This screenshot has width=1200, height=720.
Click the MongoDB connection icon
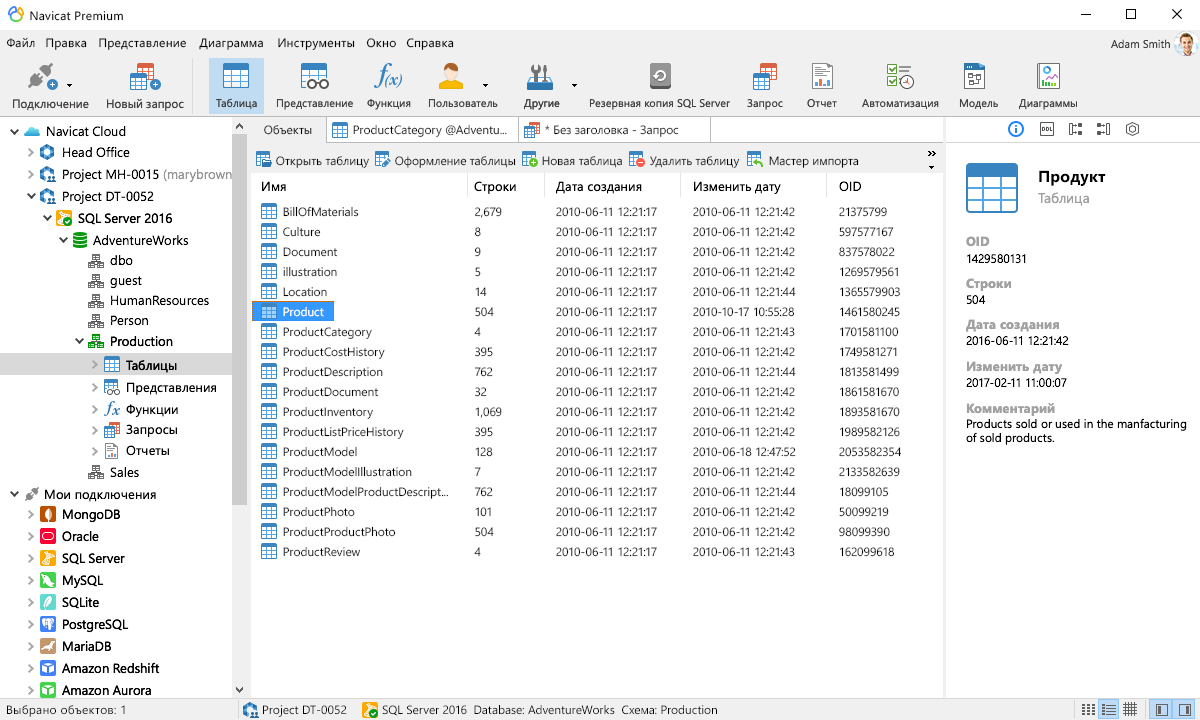click(x=47, y=515)
